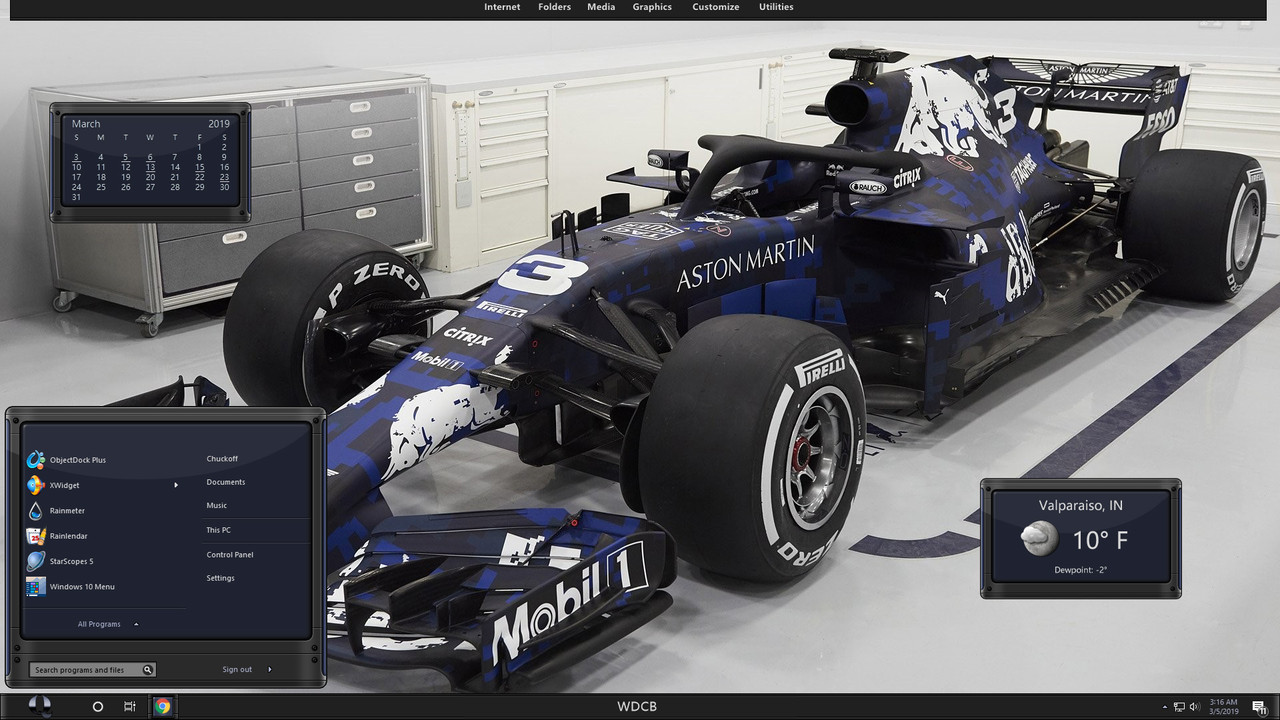Click the 10° F temperature reading

tap(1100, 541)
